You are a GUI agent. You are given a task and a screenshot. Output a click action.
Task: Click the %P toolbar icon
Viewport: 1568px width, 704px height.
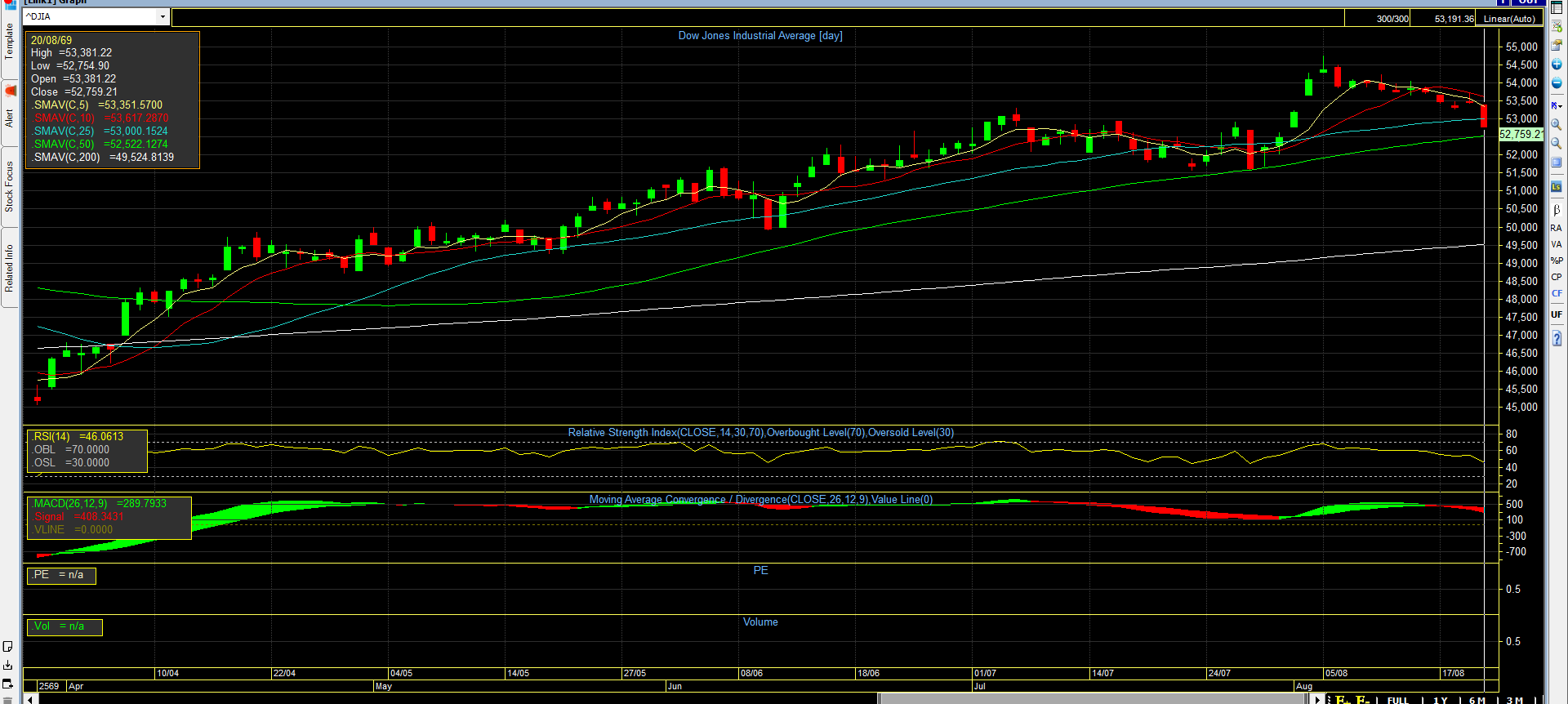(1557, 261)
